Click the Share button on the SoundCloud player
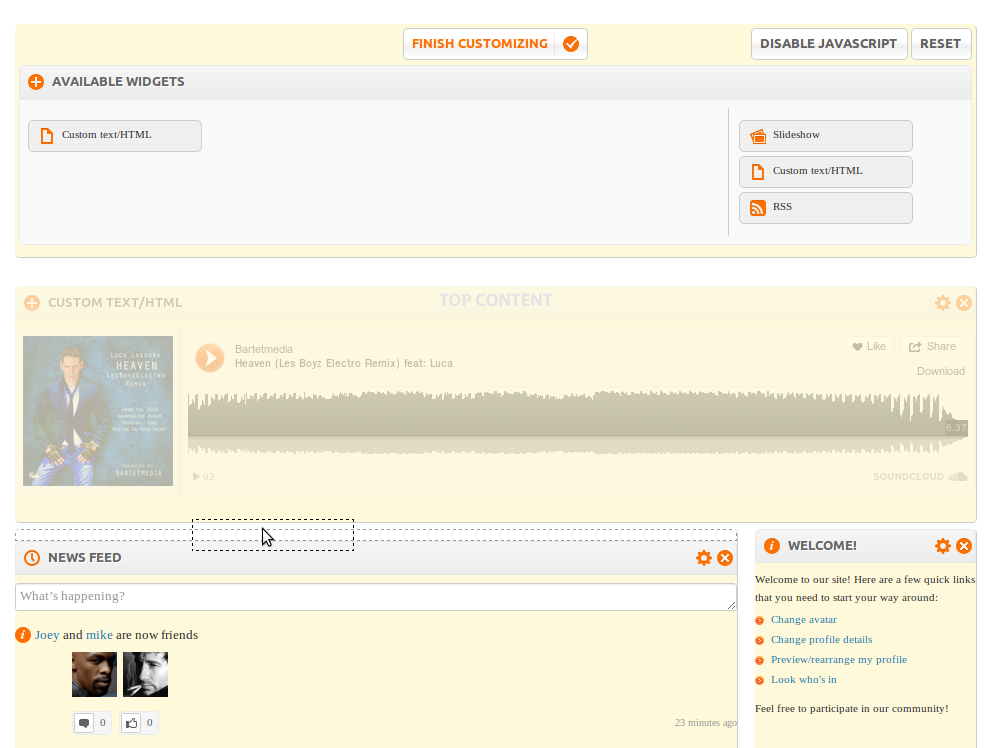The width and height of the screenshot is (991, 748). [932, 347]
